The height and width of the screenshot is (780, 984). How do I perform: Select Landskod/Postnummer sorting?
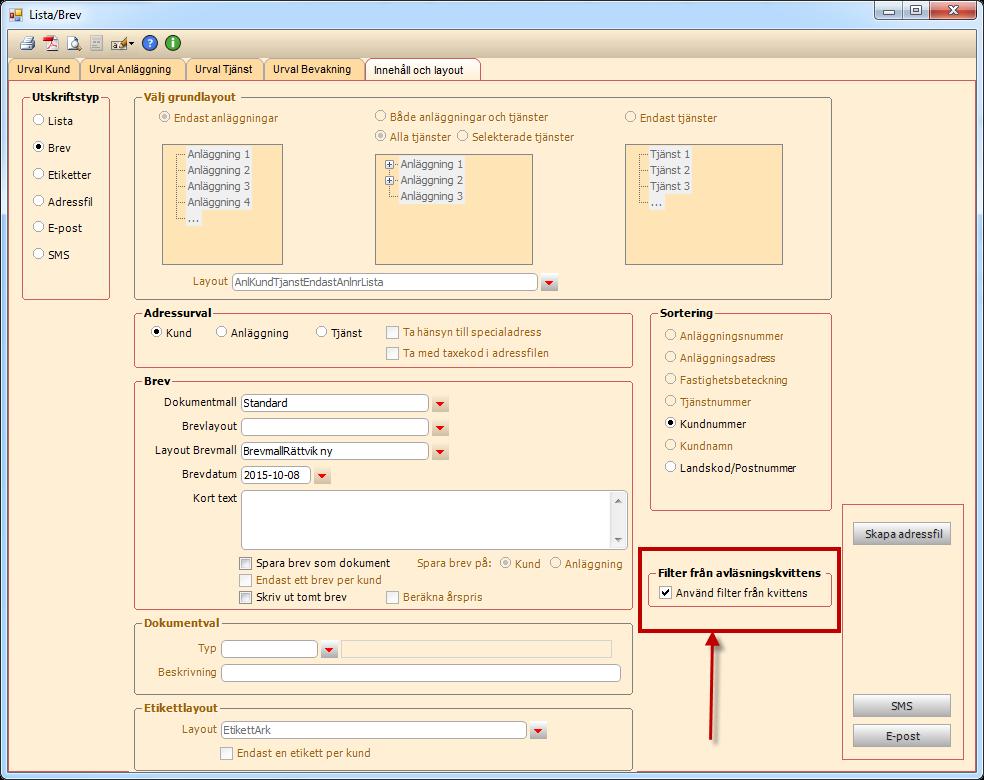[670, 467]
